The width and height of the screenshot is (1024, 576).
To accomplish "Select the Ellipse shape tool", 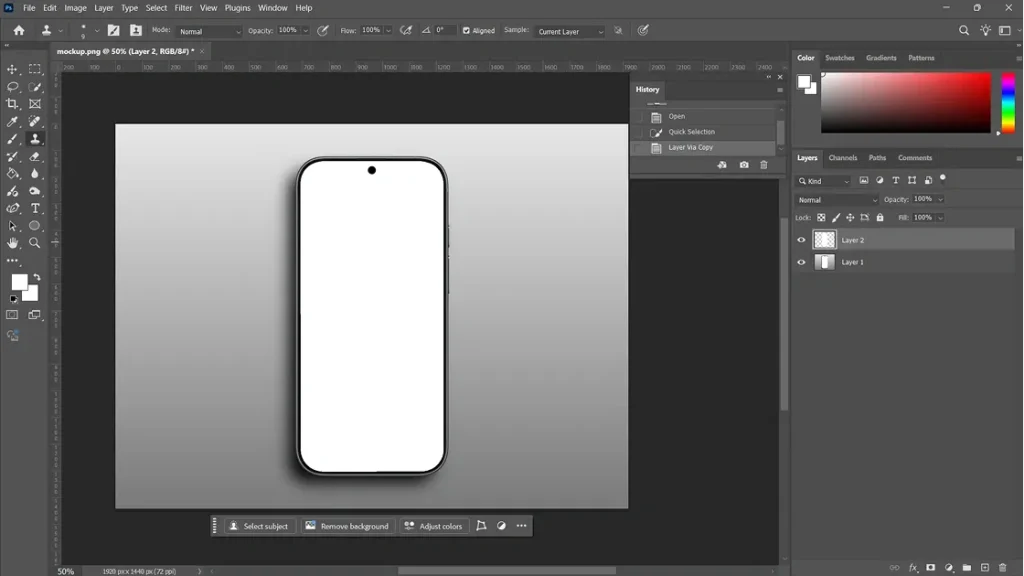I will [x=35, y=226].
